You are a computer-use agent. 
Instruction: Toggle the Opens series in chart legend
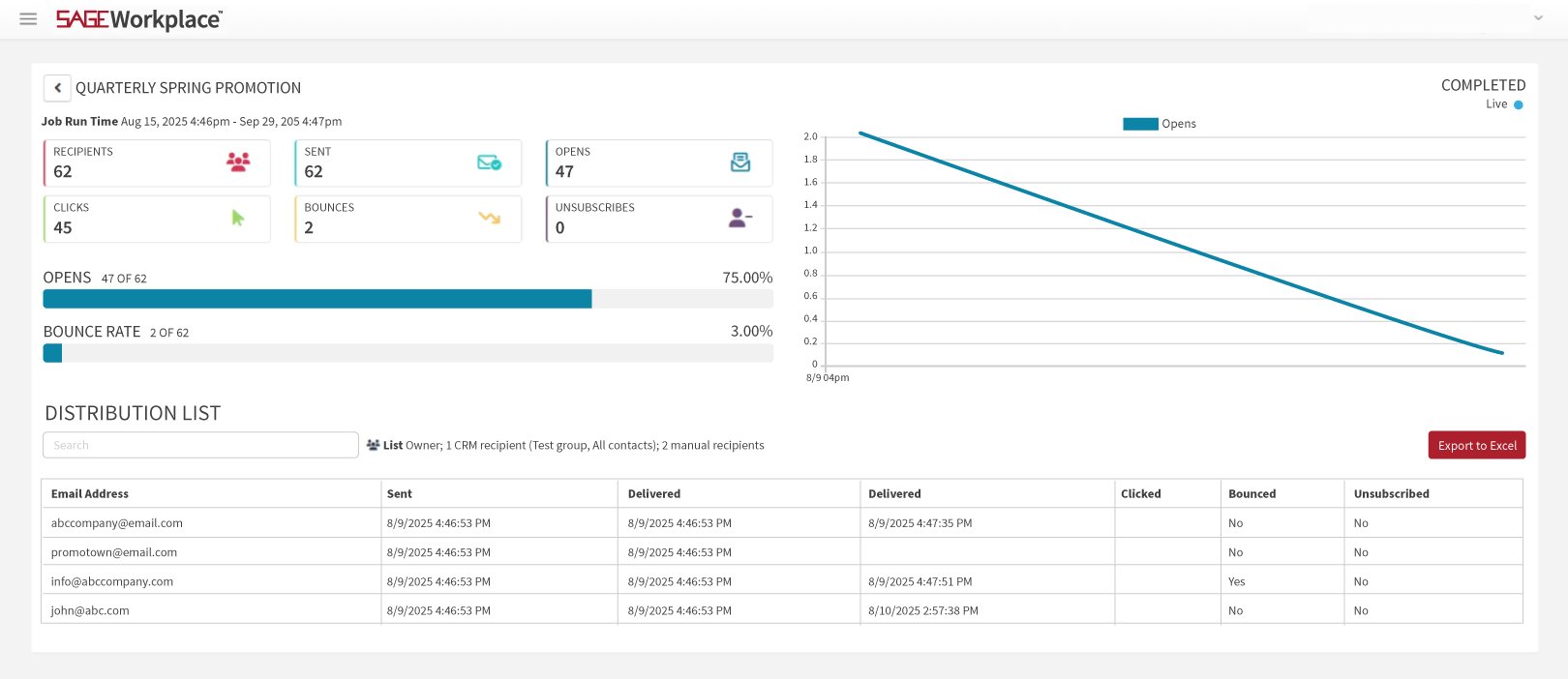pos(1159,124)
